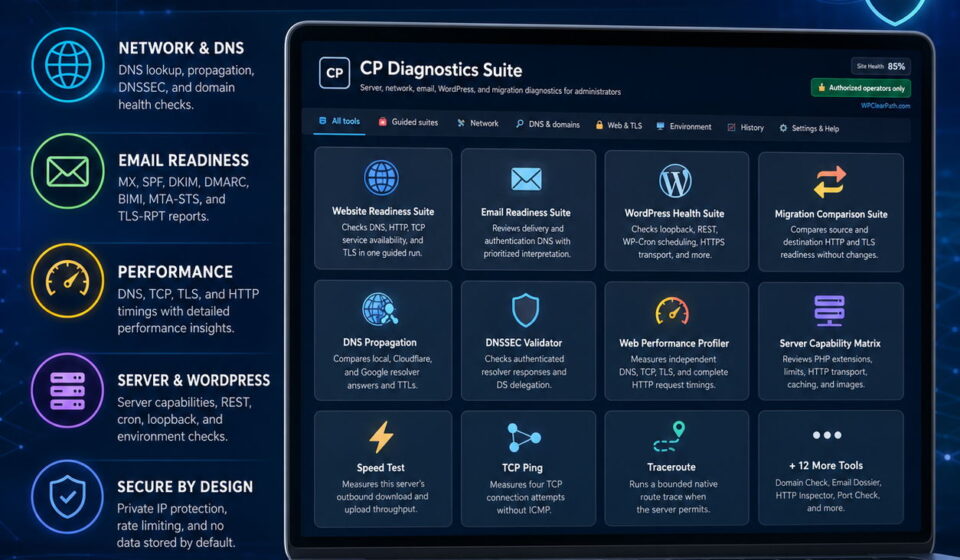The width and height of the screenshot is (960, 560).
Task: Open the Guided suites tab
Action: (408, 122)
